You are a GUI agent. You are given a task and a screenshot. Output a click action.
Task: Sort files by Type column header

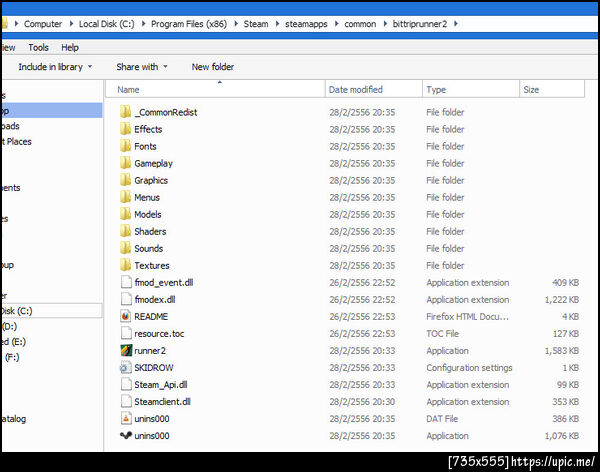click(x=471, y=90)
